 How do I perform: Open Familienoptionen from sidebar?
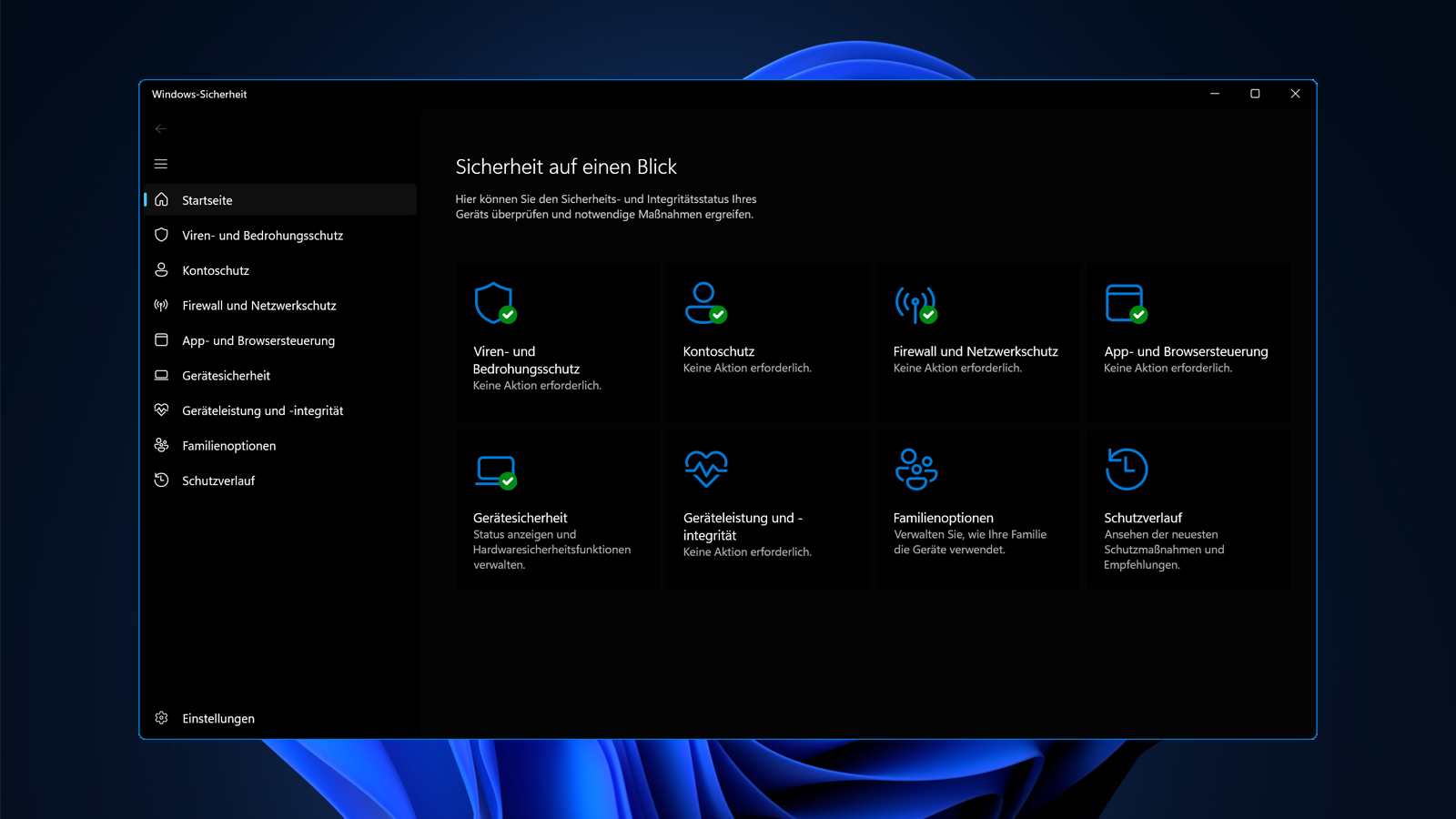280,445
